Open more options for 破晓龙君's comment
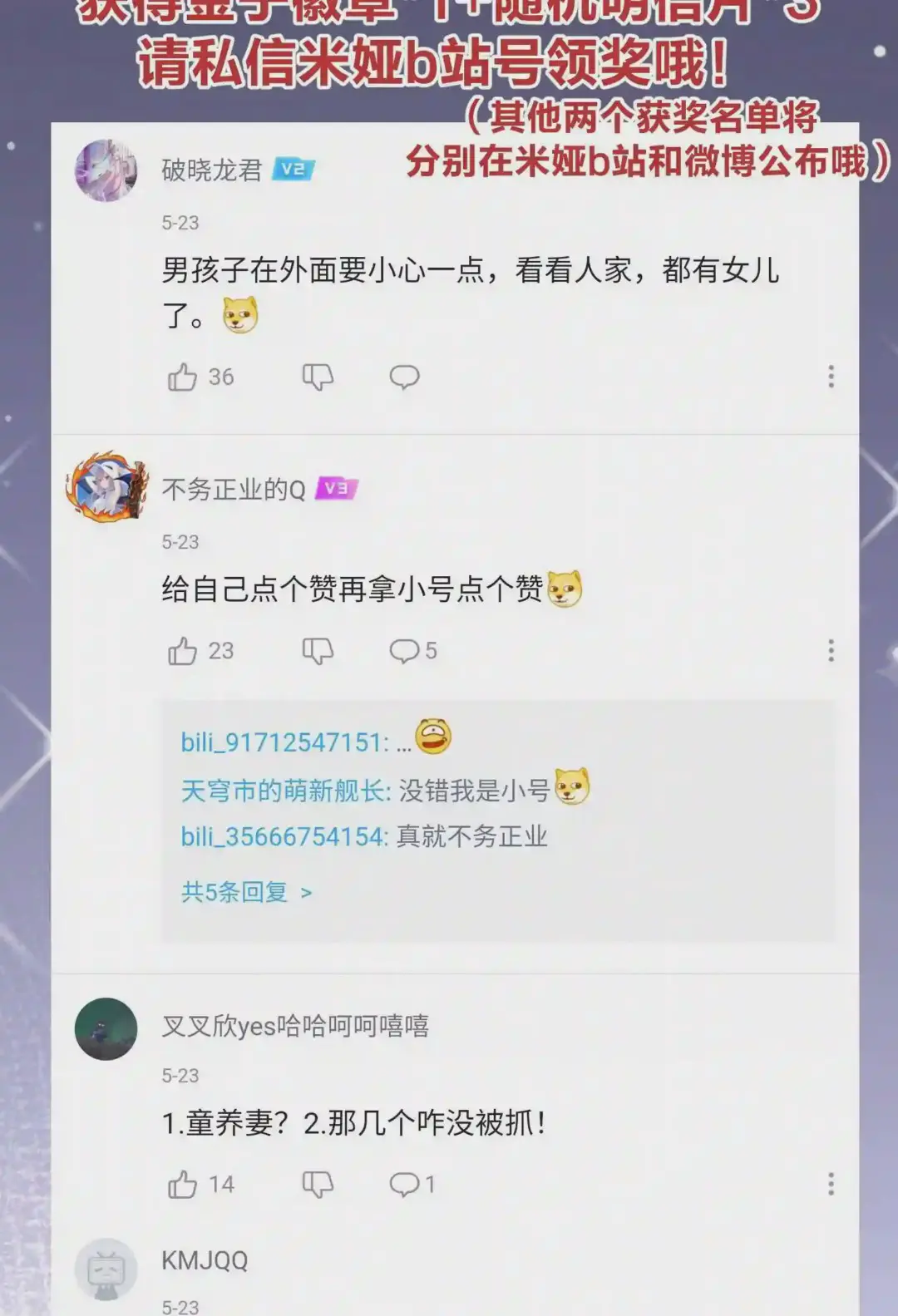 point(831,377)
